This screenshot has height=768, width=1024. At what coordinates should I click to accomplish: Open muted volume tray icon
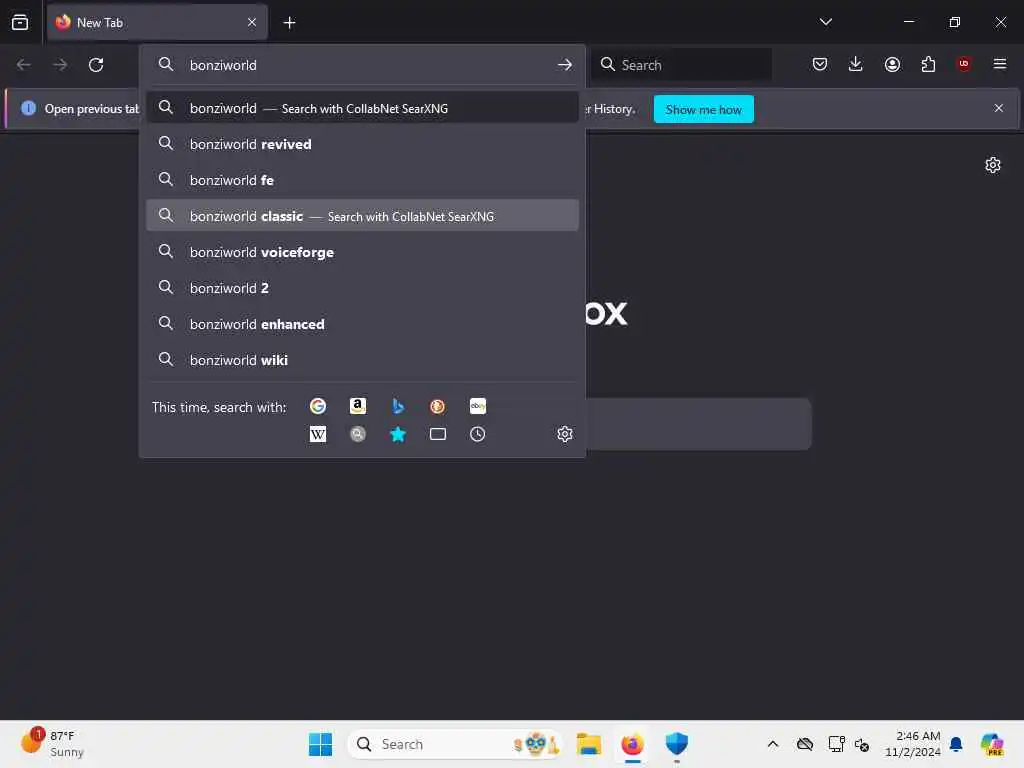[862, 744]
